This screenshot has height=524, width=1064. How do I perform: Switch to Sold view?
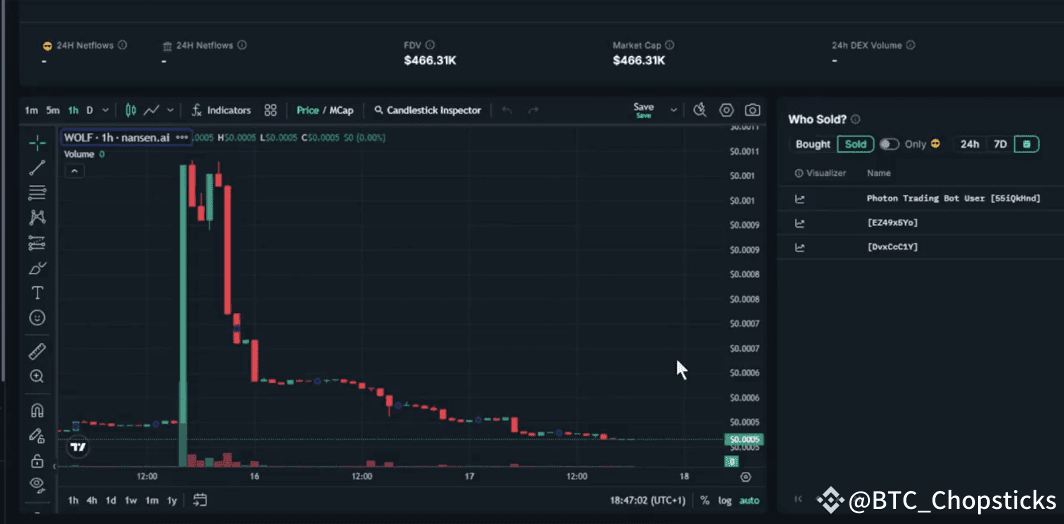pyautogui.click(x=855, y=144)
